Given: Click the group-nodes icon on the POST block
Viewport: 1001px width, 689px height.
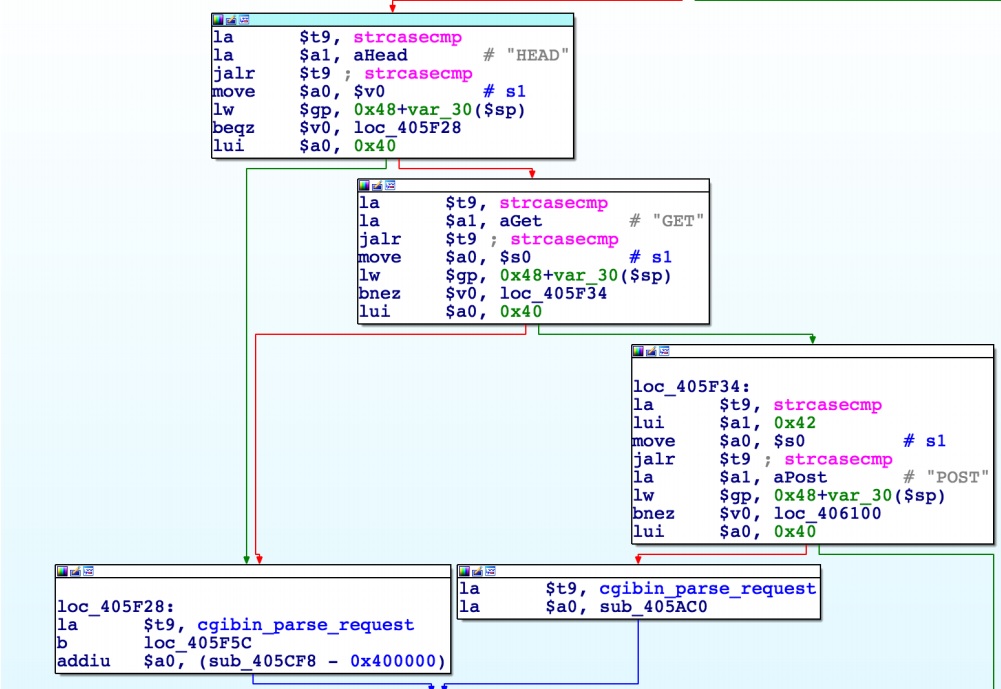Looking at the screenshot, I should [664, 351].
